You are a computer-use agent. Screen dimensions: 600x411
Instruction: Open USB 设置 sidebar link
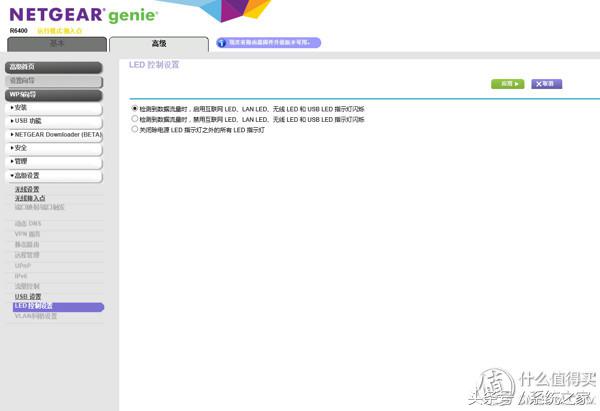click(28, 297)
